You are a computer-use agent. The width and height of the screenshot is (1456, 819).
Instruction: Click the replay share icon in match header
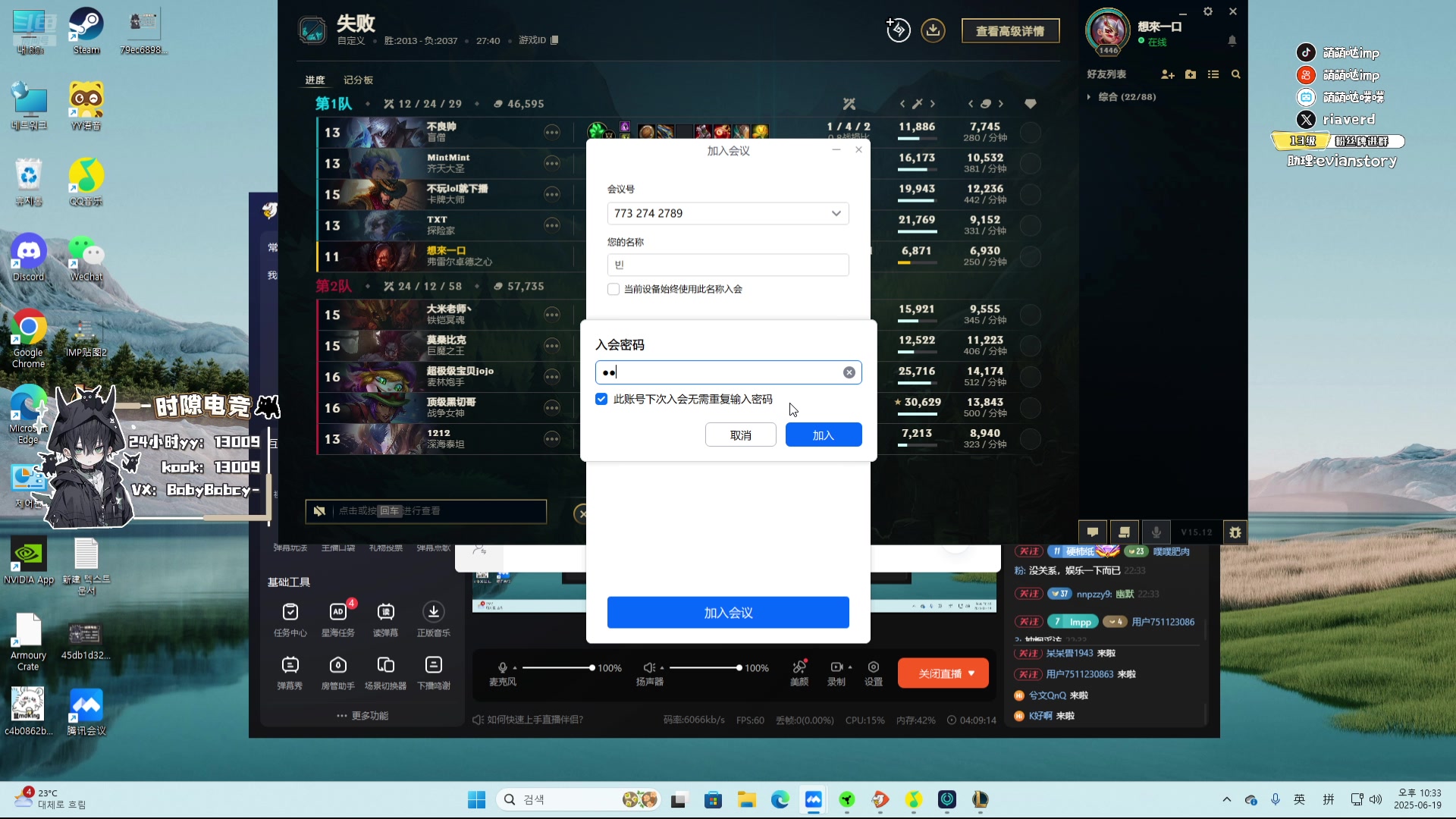pos(899,30)
